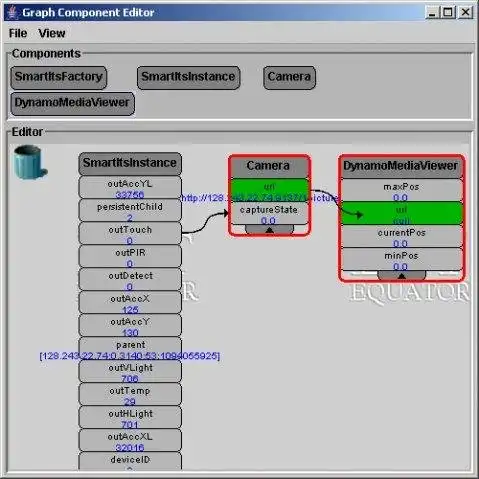The width and height of the screenshot is (479, 479).
Task: Click the outAccX property
Action: click(x=130, y=303)
